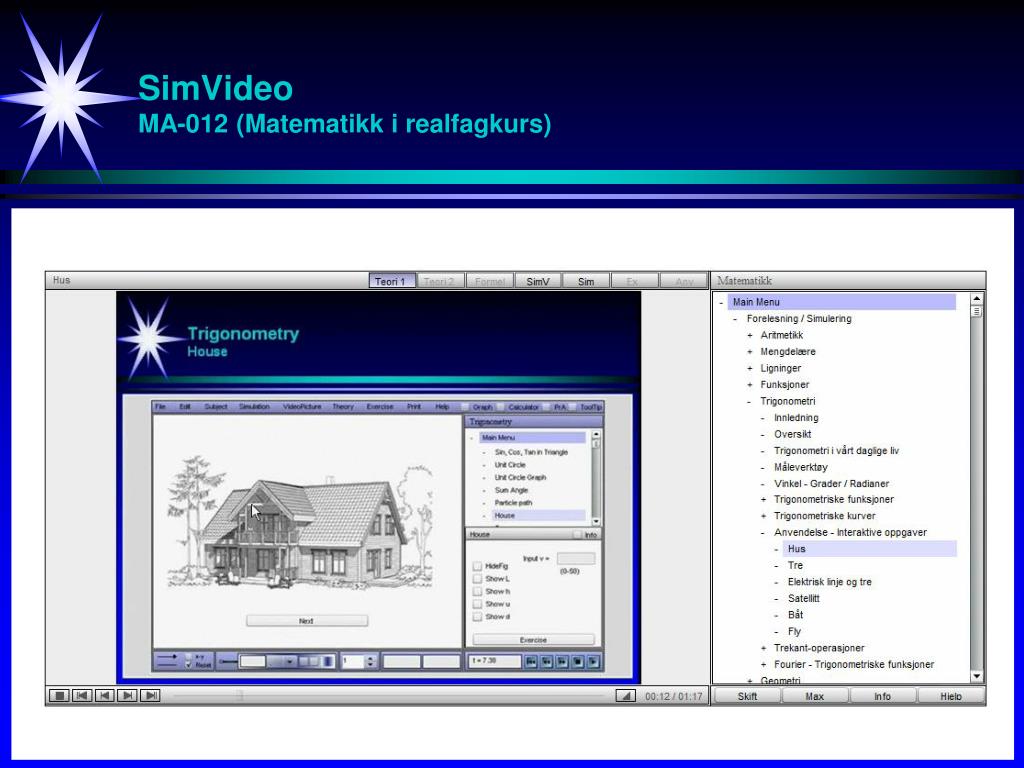Open the Theory menu in inner window

coord(343,406)
